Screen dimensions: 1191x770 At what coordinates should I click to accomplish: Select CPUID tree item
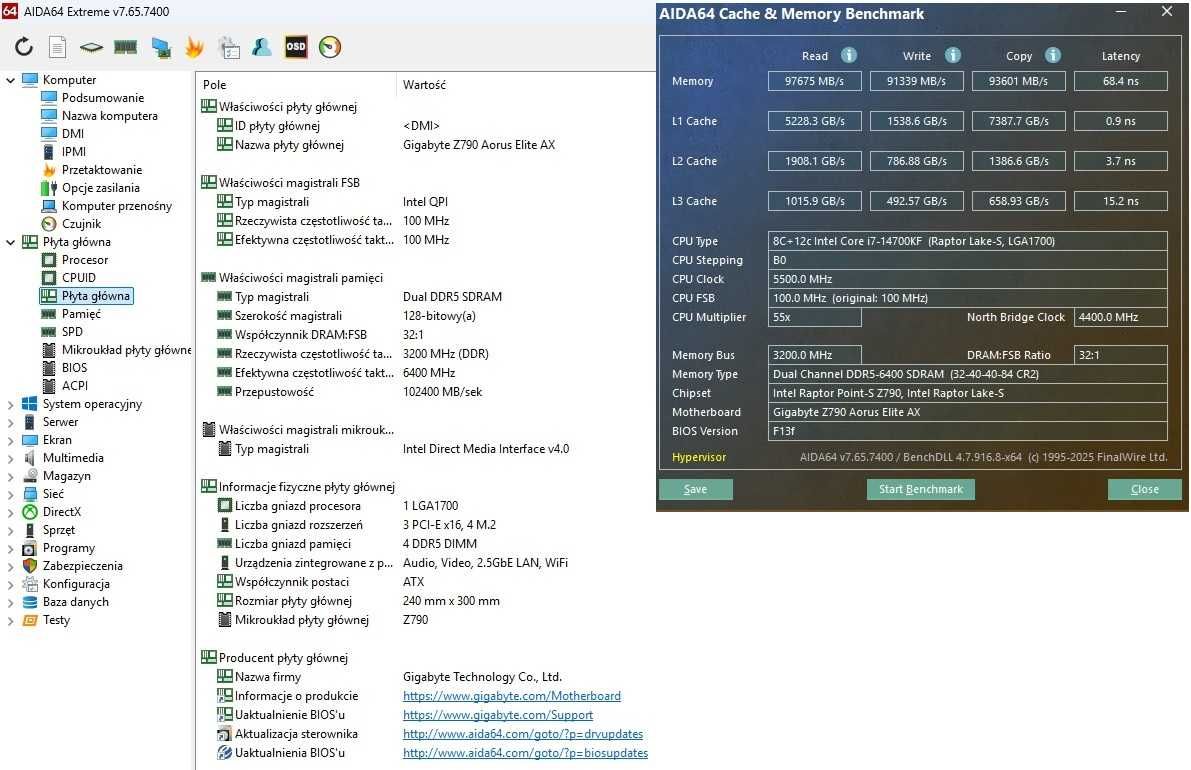tap(78, 278)
